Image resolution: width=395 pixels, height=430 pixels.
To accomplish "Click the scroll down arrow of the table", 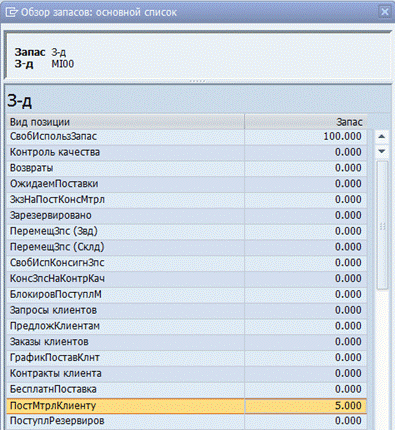I will pyautogui.click(x=382, y=151).
